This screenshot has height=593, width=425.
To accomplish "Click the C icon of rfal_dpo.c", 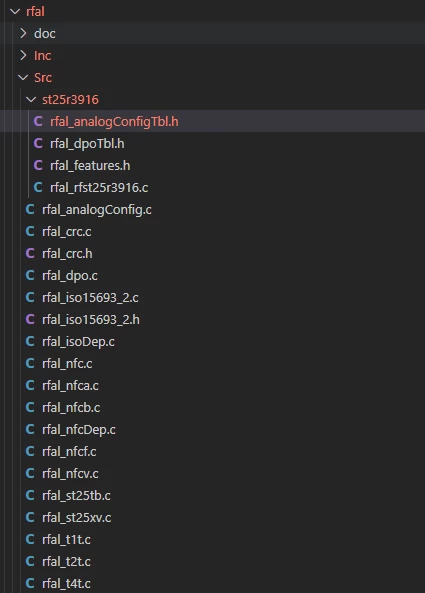I will point(30,275).
